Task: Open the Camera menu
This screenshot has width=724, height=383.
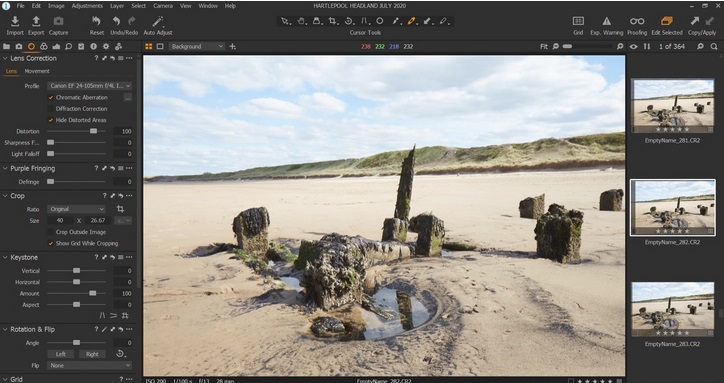Action: point(163,6)
